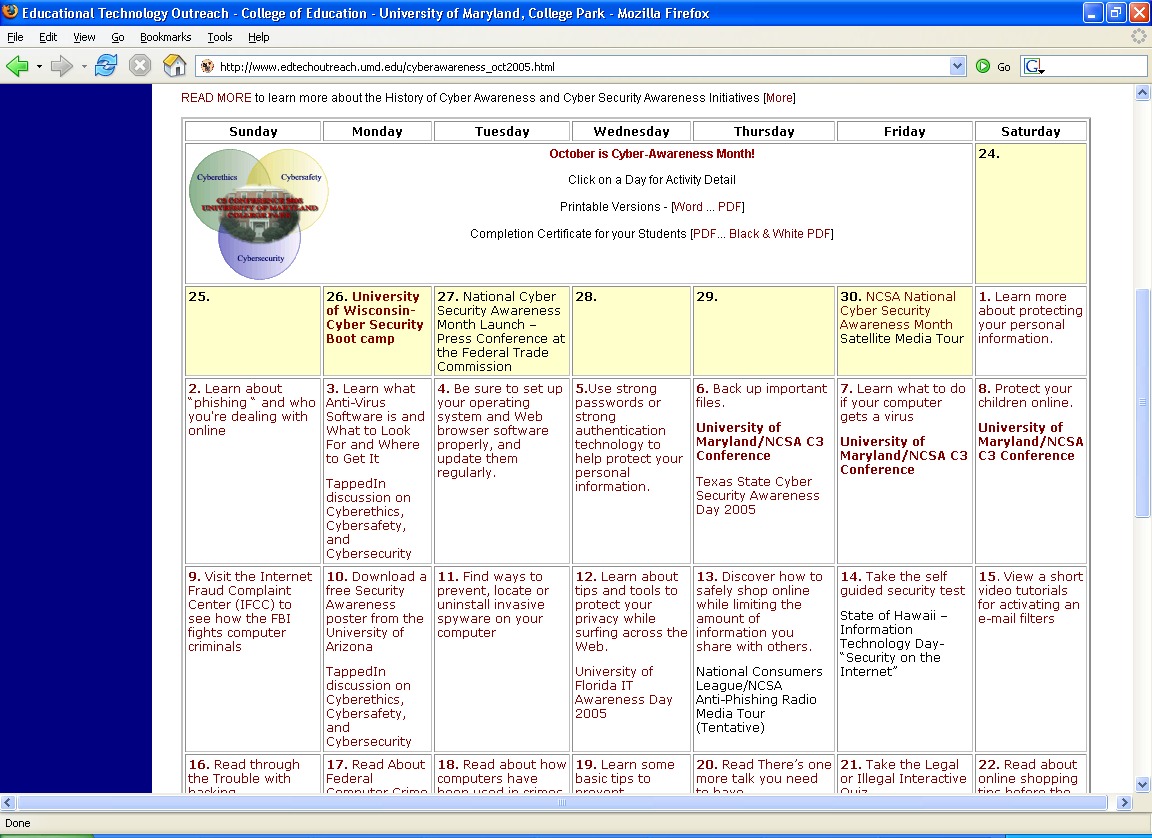Open day 8 Protect your children online link
1152x838 pixels.
1025,395
